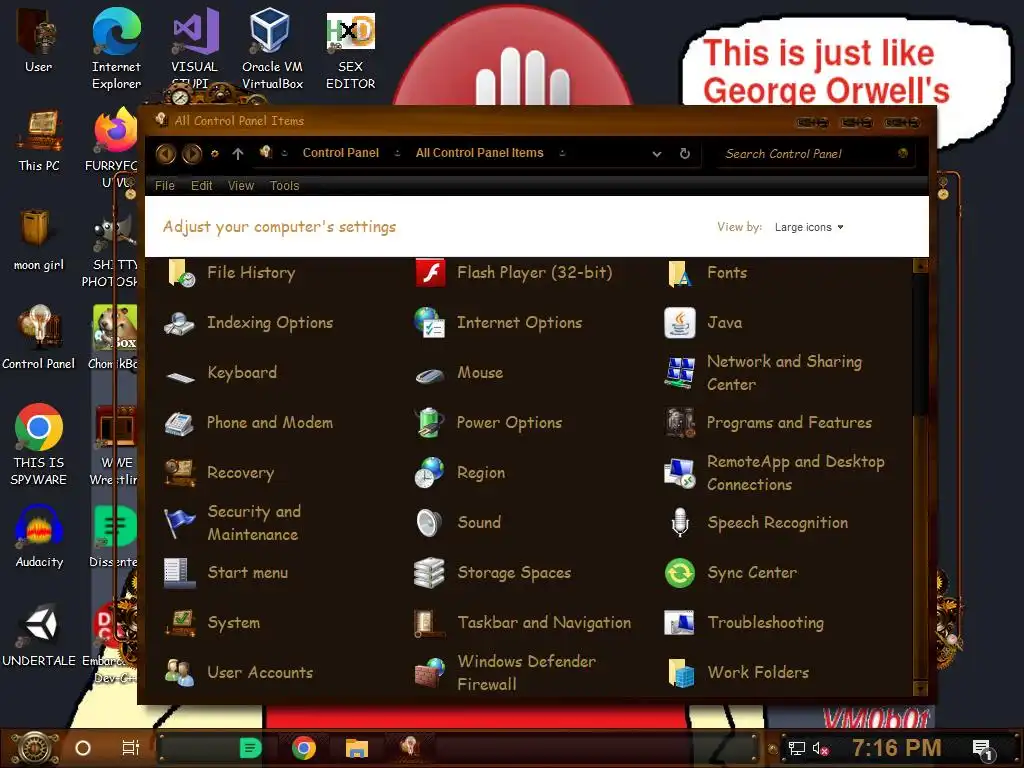The image size is (1024, 768).
Task: Open Sync Center green icon
Action: pos(680,573)
